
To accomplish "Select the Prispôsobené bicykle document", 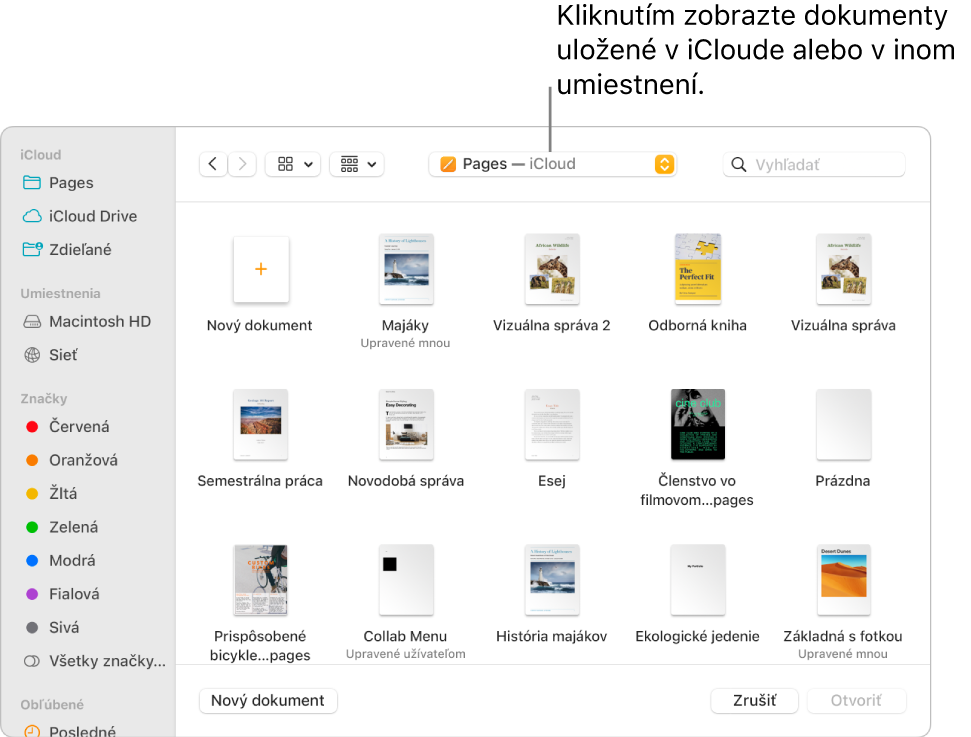I will (261, 580).
